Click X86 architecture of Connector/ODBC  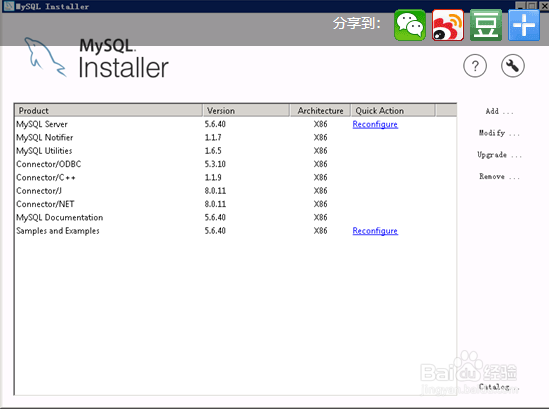point(320,164)
